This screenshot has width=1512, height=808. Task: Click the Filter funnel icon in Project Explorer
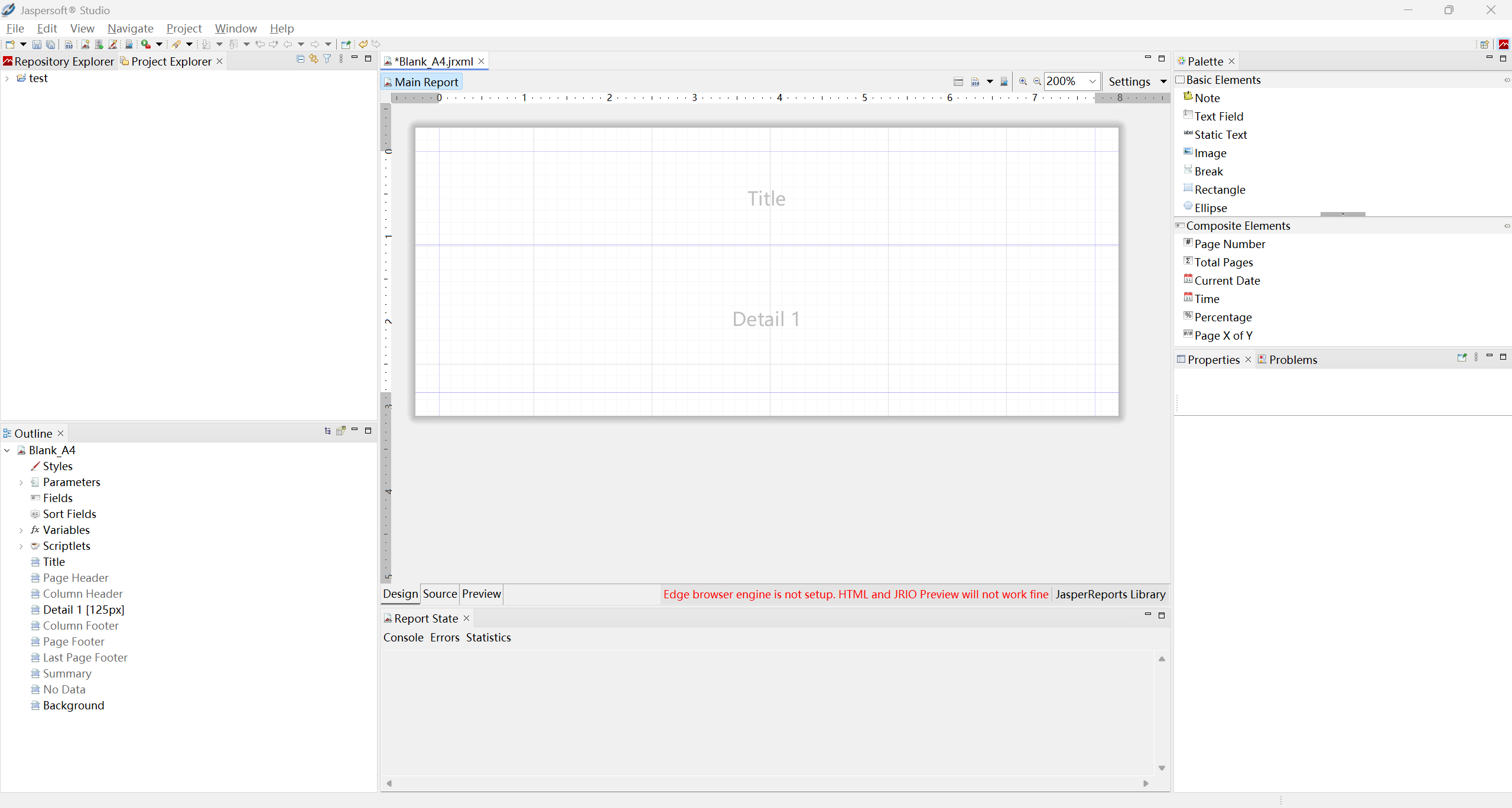327,59
